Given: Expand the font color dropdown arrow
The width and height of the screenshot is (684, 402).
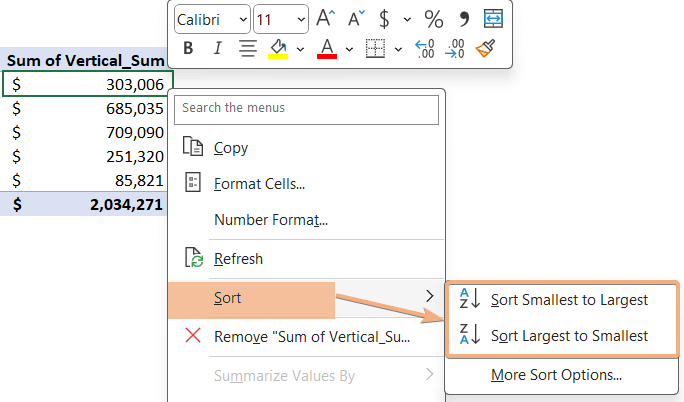Looking at the screenshot, I should click(349, 49).
